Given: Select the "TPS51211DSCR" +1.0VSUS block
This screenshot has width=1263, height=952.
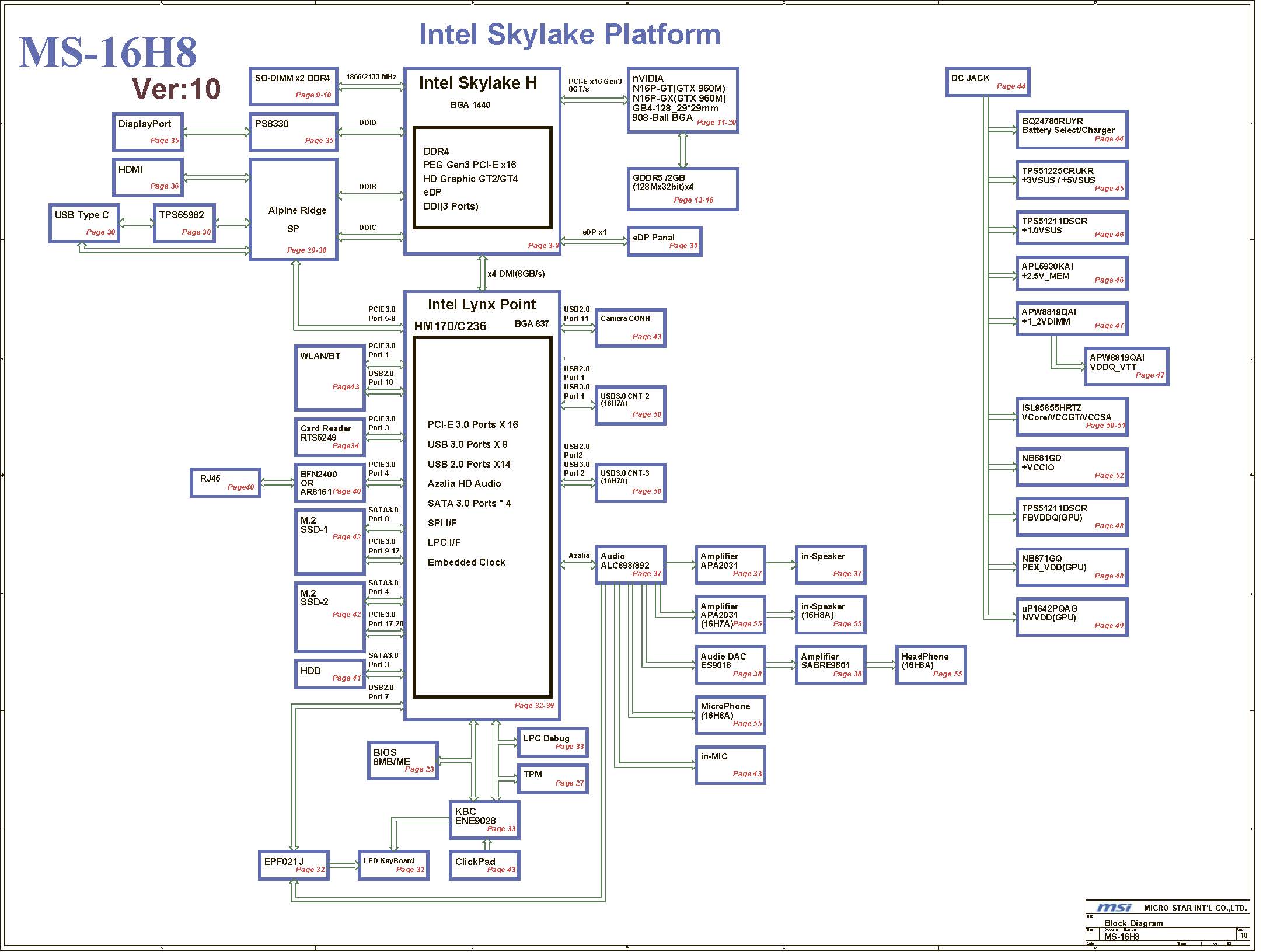Looking at the screenshot, I should click(x=1072, y=228).
